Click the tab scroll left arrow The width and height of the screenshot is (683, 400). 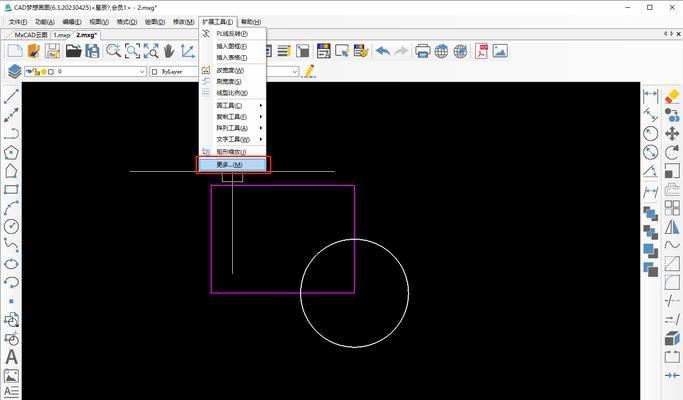pyautogui.click(x=666, y=34)
